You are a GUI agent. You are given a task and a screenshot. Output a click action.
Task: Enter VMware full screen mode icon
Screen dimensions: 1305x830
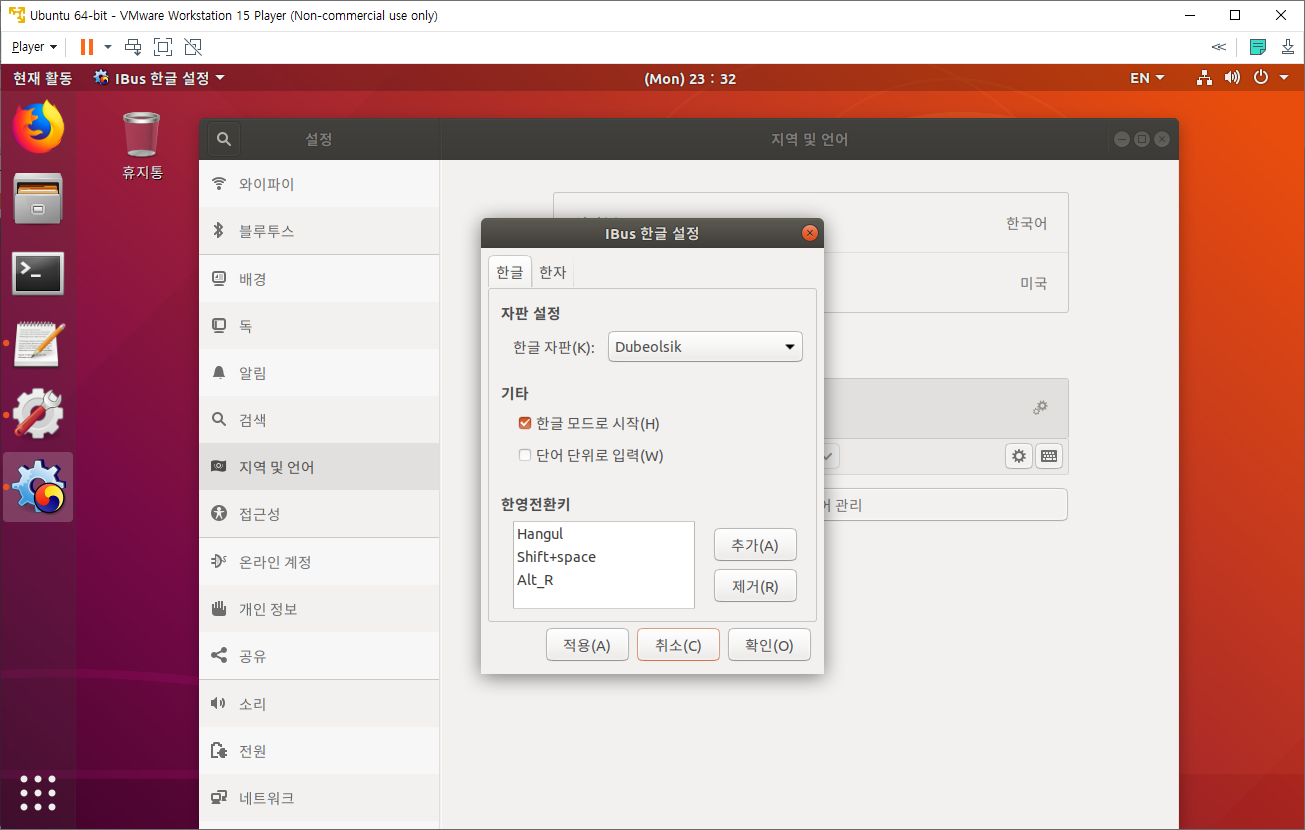click(x=163, y=46)
